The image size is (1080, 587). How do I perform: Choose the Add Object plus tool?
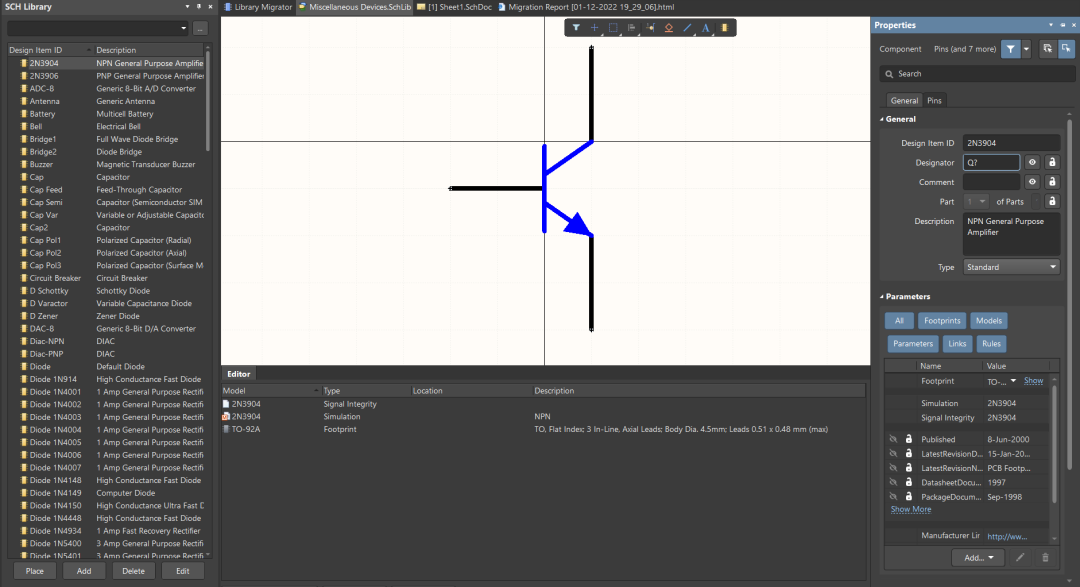[594, 28]
